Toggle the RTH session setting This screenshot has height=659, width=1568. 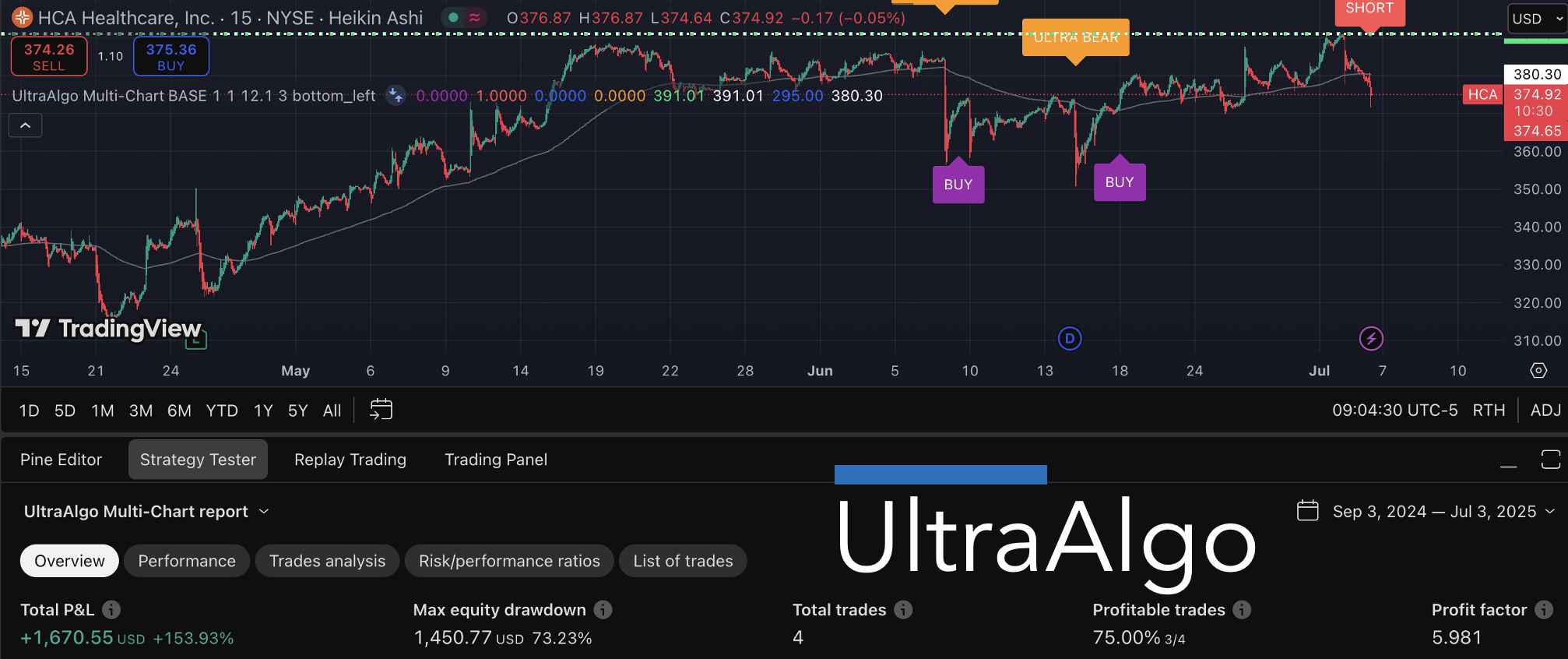tap(1489, 411)
